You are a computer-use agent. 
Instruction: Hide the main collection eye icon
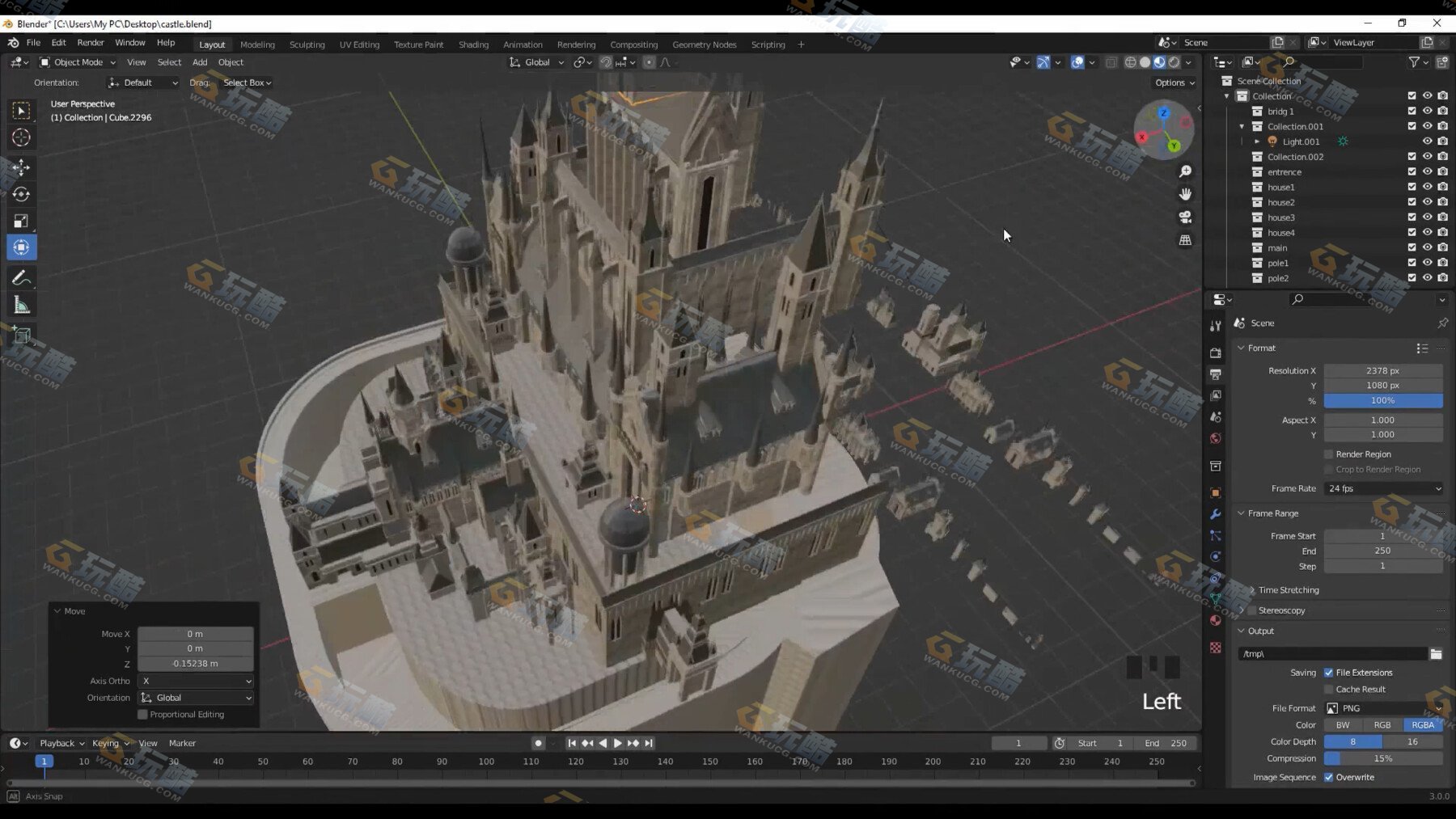1427,247
